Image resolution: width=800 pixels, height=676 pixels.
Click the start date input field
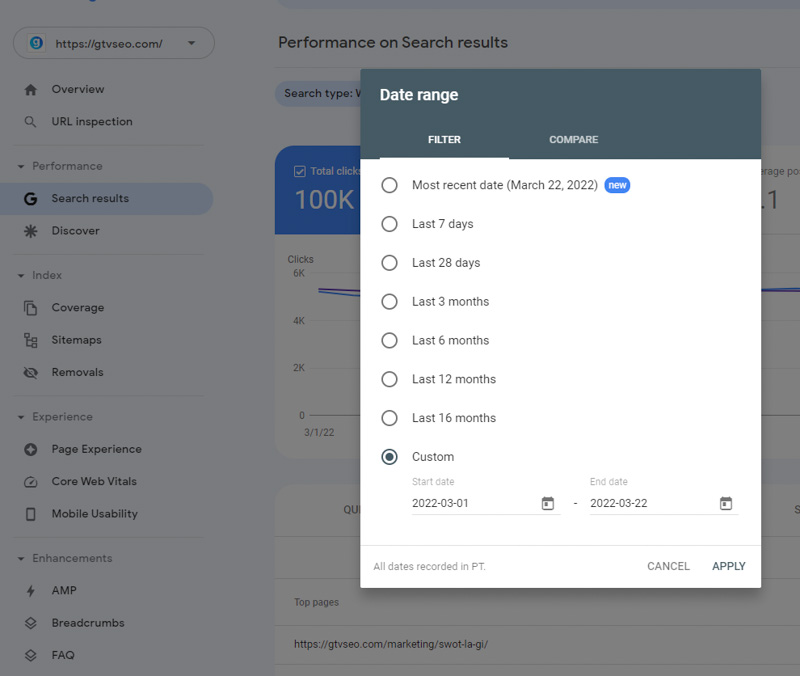[x=472, y=503]
